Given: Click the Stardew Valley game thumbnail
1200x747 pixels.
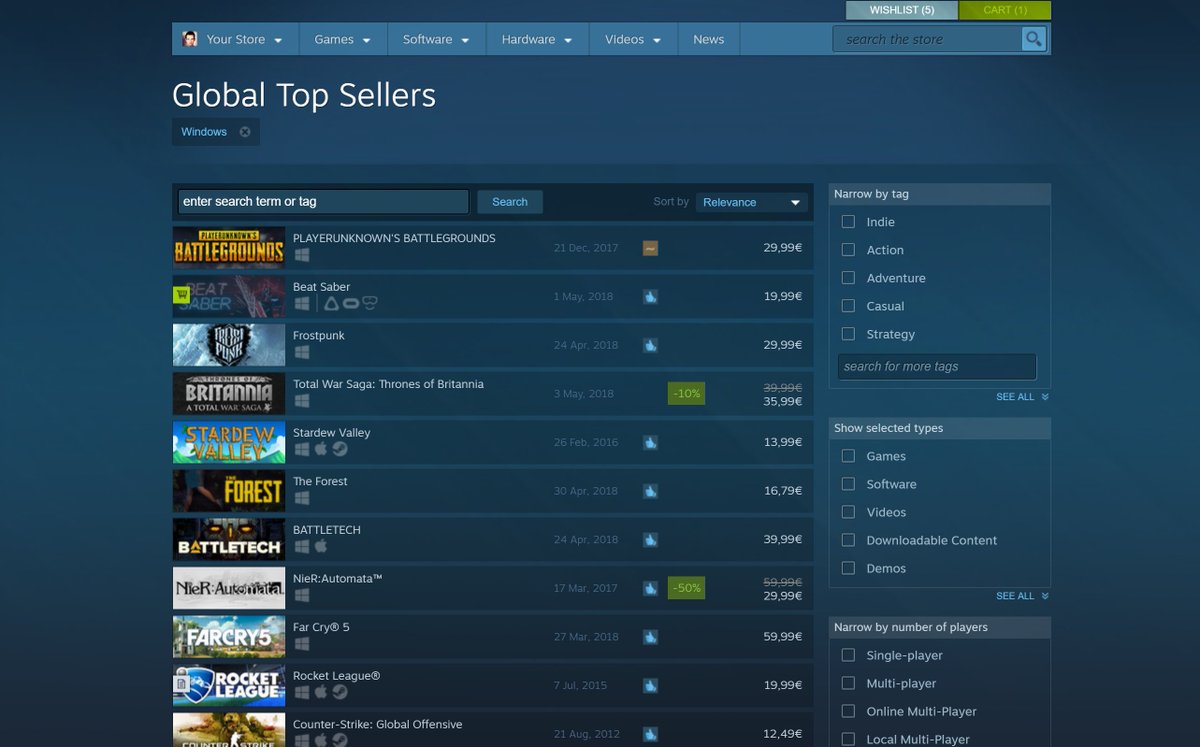Looking at the screenshot, I should pyautogui.click(x=229, y=442).
